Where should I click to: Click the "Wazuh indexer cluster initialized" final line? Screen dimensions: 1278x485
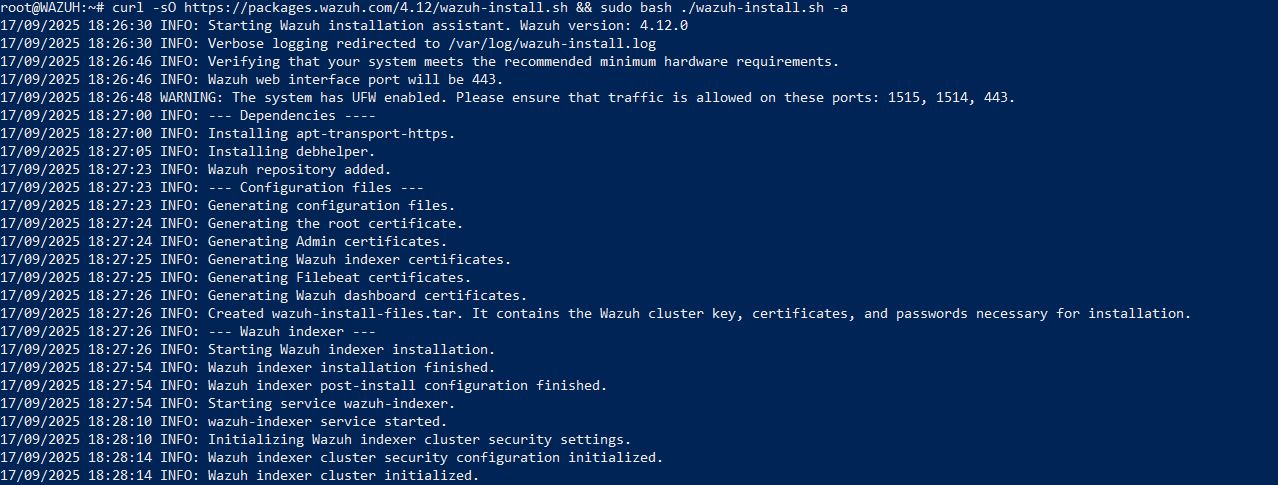pos(343,475)
